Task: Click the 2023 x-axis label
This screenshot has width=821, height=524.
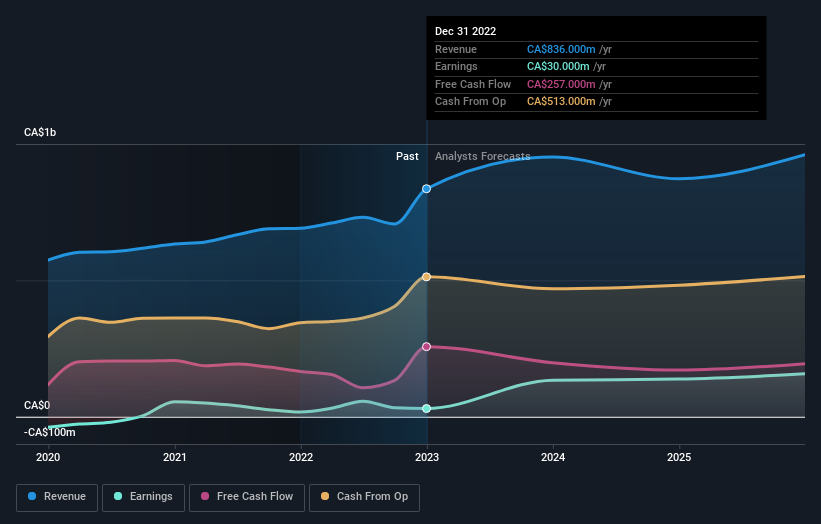Action: [427, 457]
